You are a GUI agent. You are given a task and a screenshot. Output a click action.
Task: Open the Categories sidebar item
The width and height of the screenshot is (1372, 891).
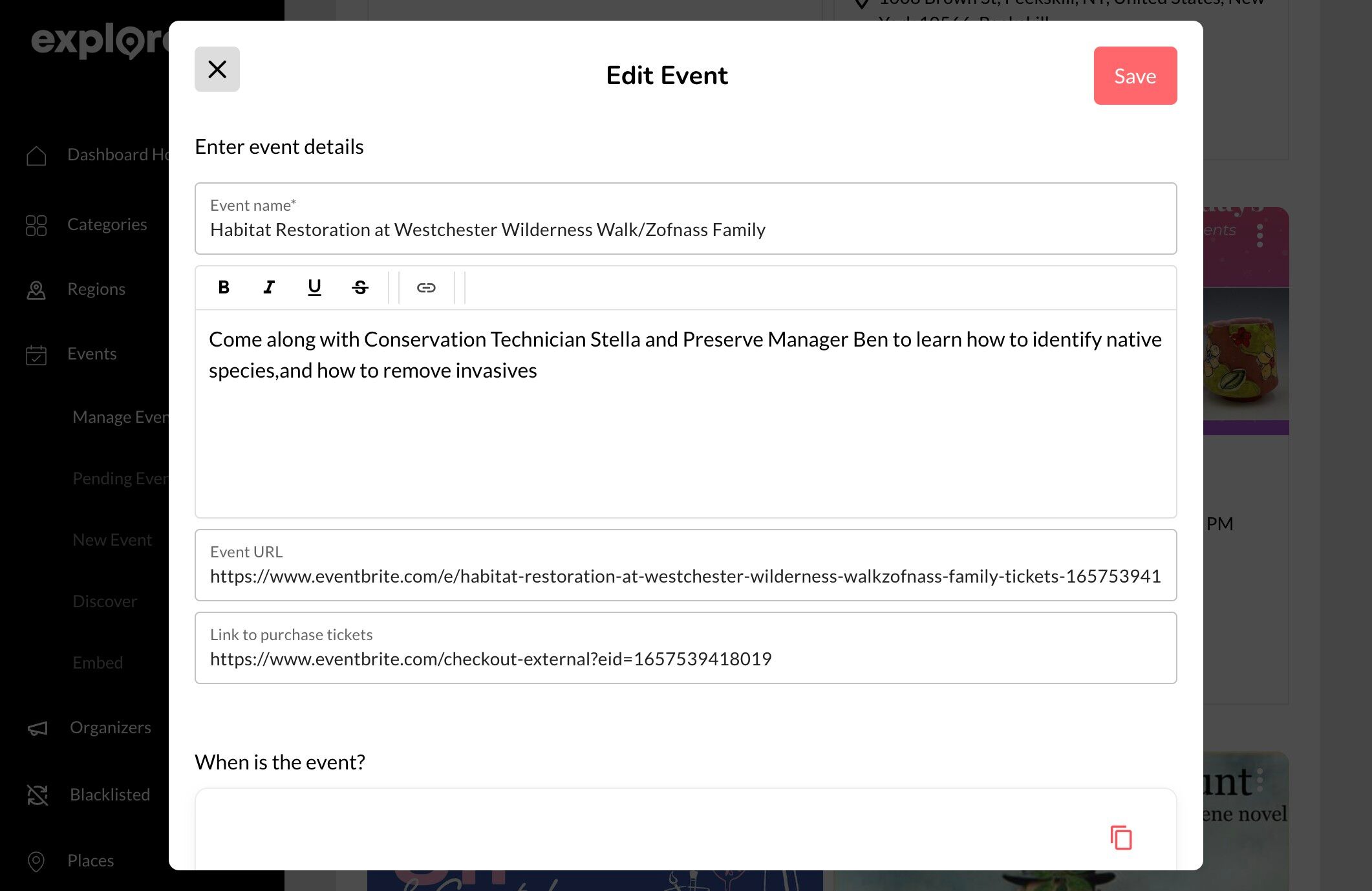[107, 224]
